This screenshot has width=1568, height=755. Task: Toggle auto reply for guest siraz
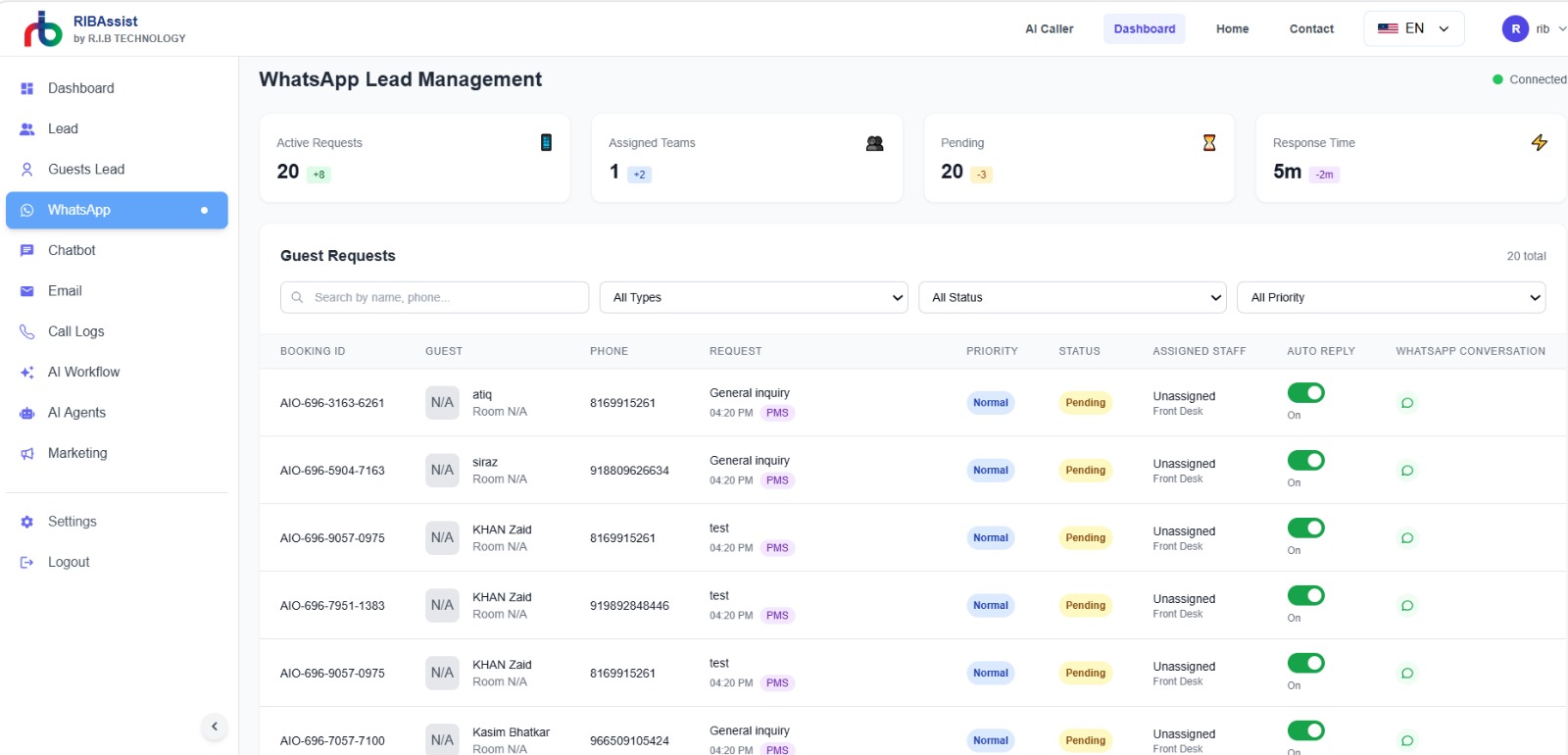tap(1306, 461)
